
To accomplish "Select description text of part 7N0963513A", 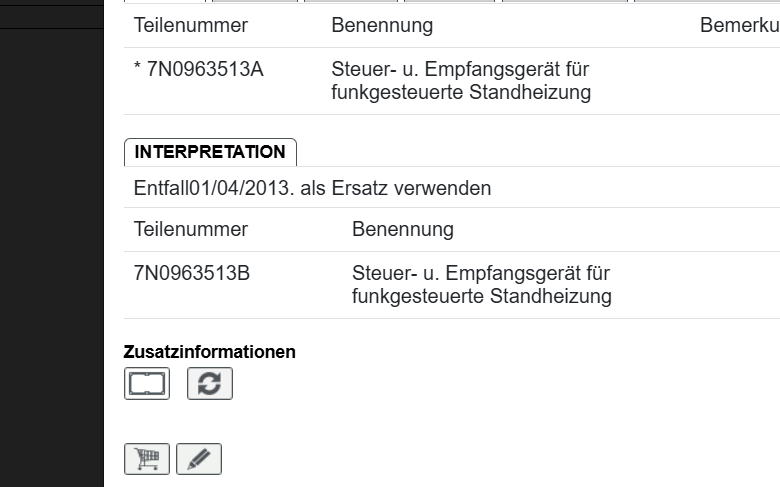I will [461, 82].
